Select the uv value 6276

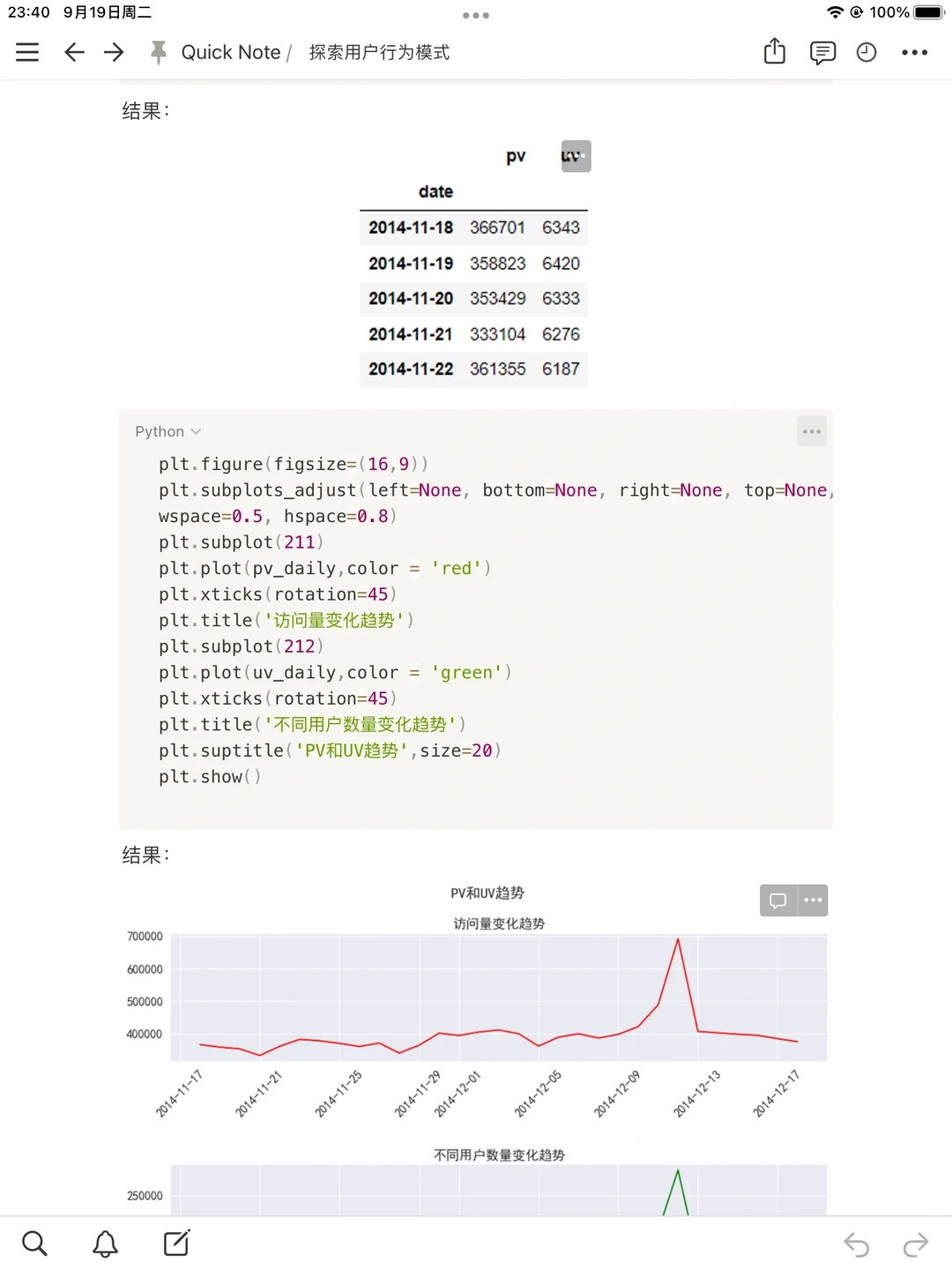tap(561, 334)
